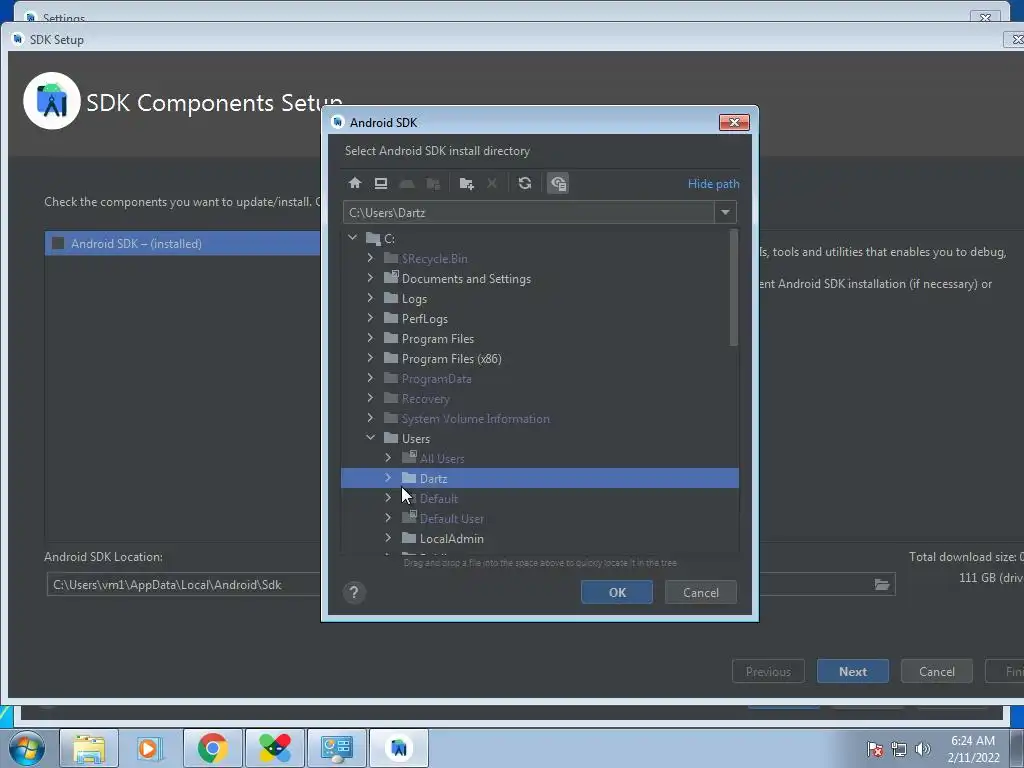Open the path history dropdown arrow
The image size is (1024, 768).
pyautogui.click(x=725, y=212)
